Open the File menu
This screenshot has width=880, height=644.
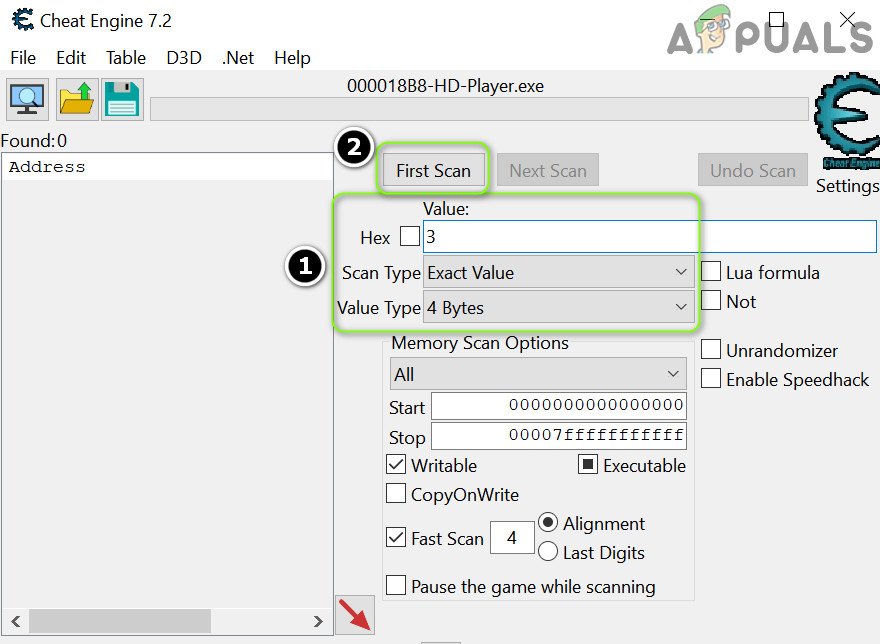coord(23,57)
